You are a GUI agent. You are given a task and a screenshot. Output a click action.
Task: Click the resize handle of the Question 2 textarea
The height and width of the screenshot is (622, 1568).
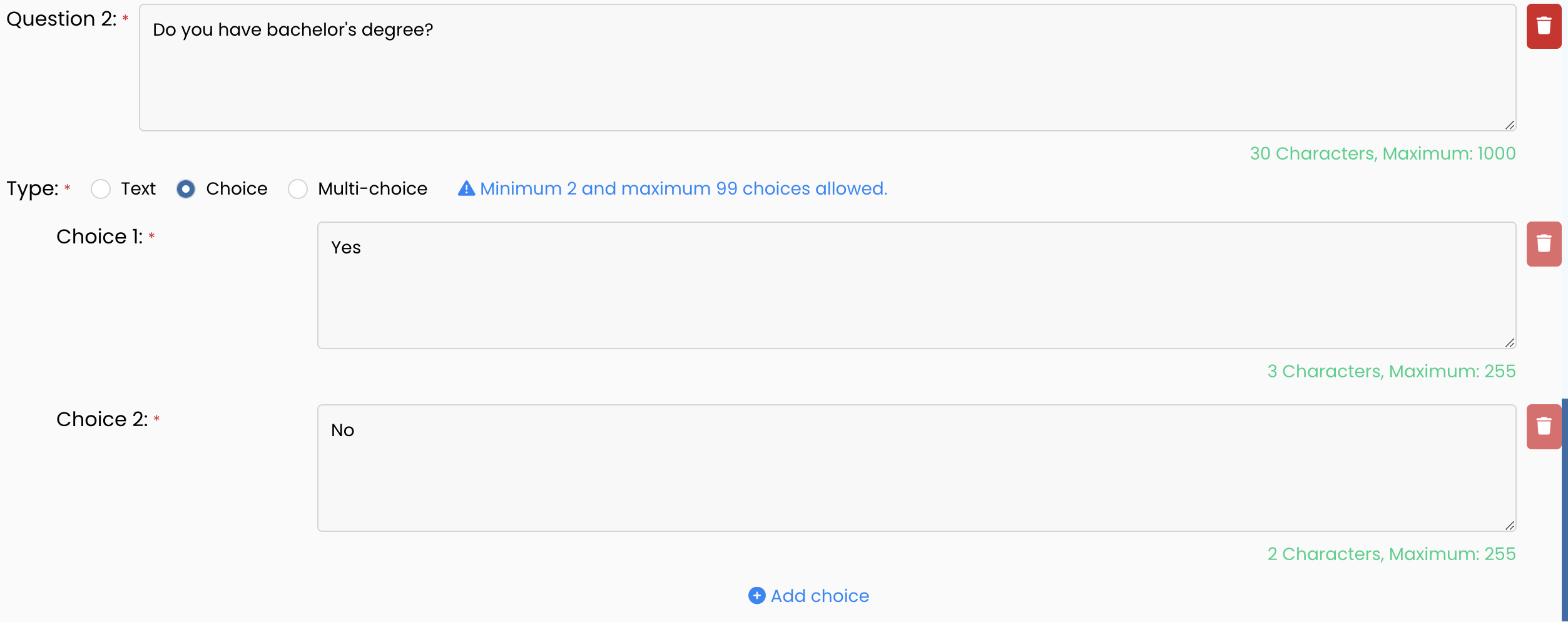point(1510,125)
